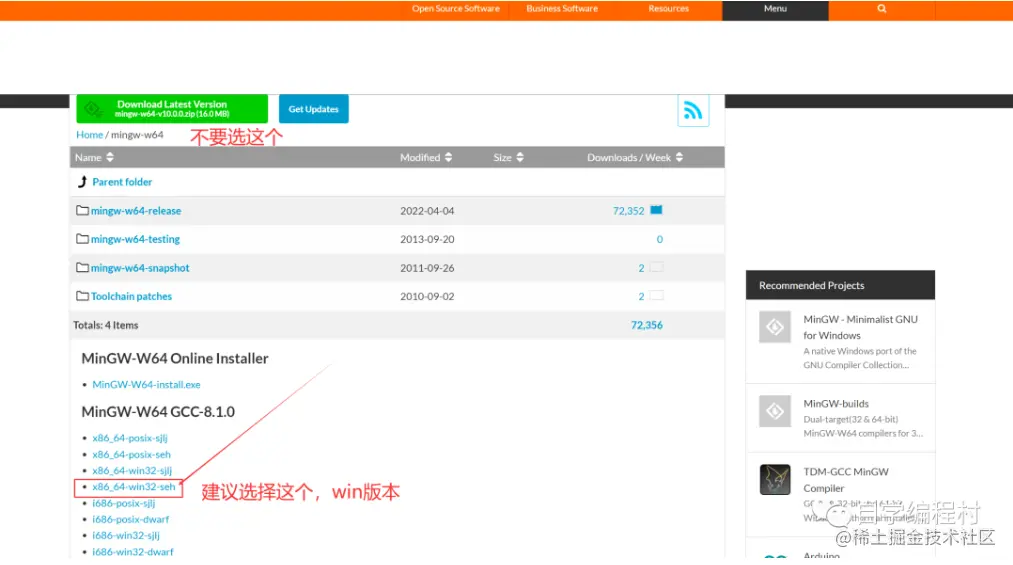Open the Open Source Software menu
Screen dimensions: 1013x565
point(455,8)
